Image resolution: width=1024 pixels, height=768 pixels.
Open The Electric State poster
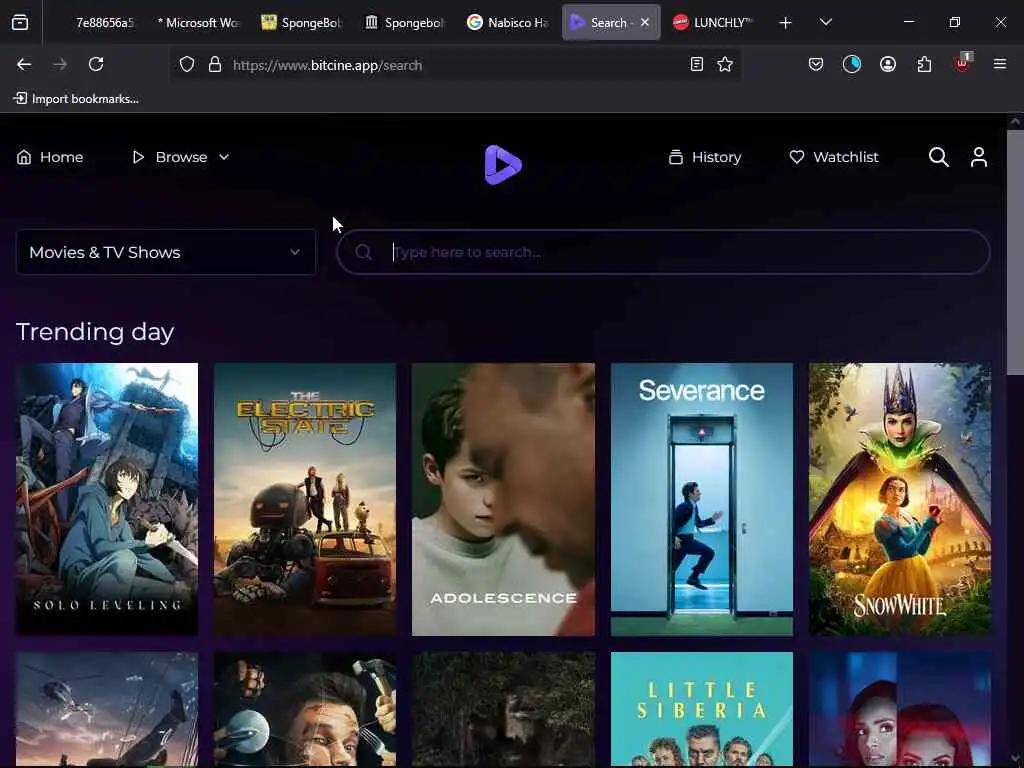click(305, 499)
